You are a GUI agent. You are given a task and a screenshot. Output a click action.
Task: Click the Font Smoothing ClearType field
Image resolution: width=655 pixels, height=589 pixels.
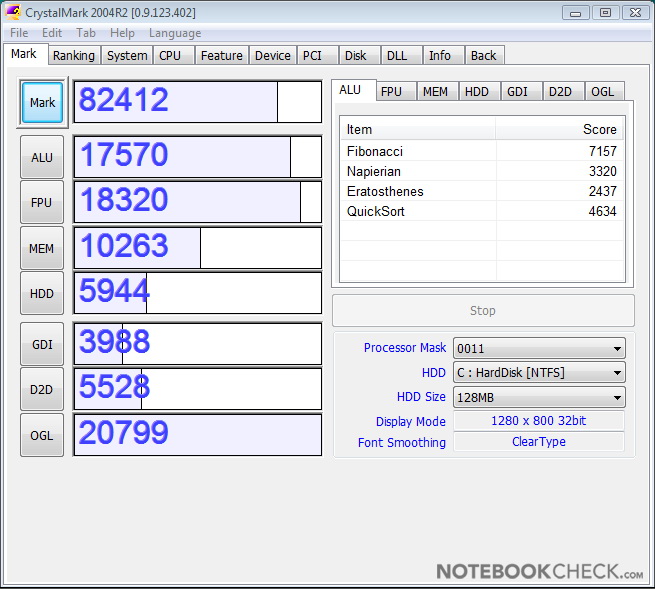point(539,442)
